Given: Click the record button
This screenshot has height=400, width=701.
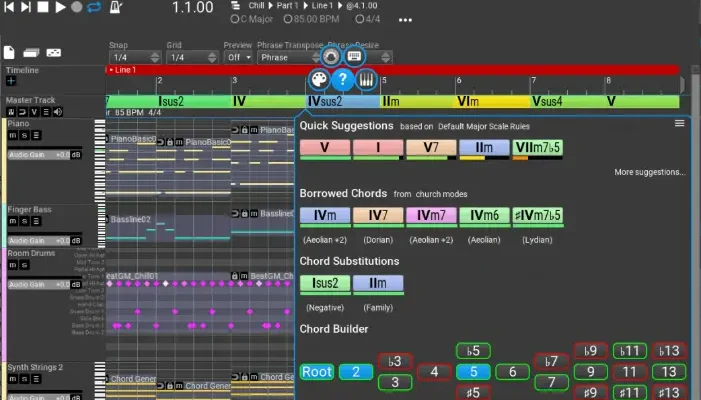Looking at the screenshot, I should (x=77, y=8).
